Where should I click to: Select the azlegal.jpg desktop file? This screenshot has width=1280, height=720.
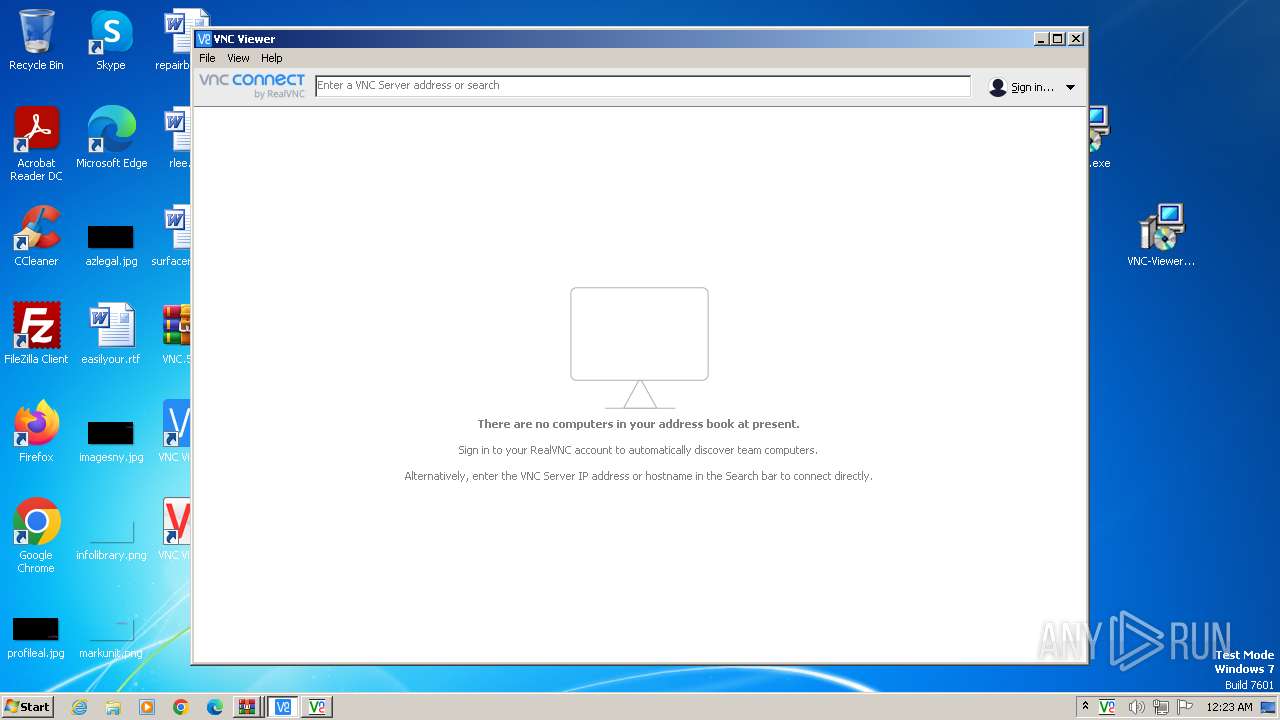coord(111,245)
